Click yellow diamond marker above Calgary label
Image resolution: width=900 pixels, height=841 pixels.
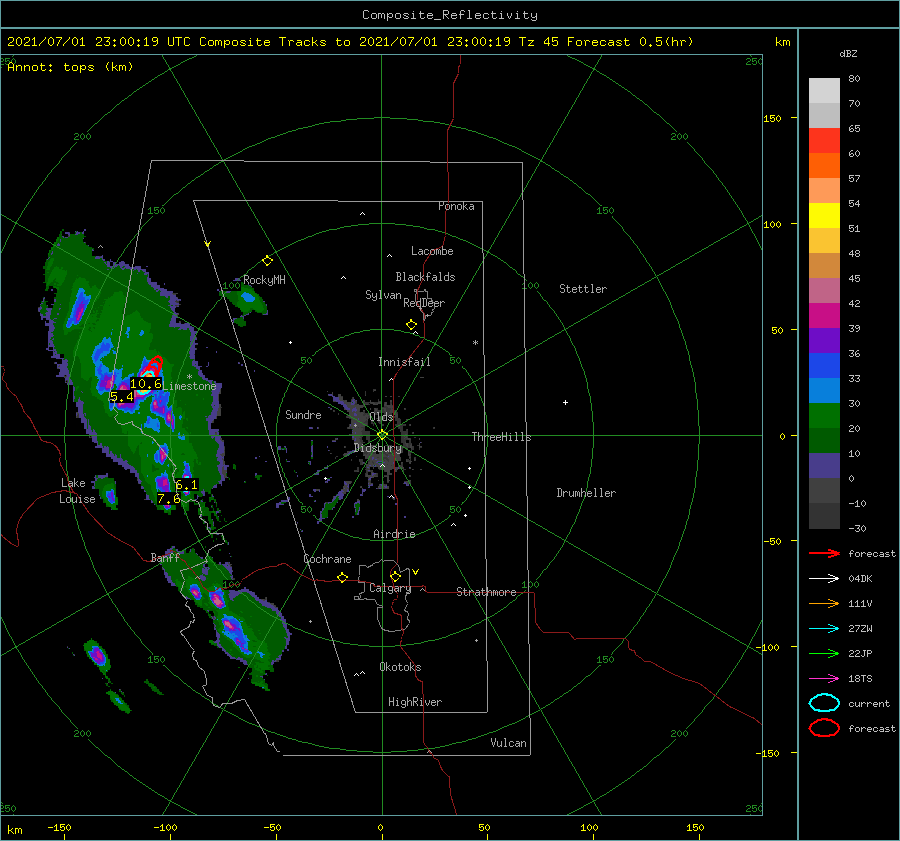[x=395, y=576]
